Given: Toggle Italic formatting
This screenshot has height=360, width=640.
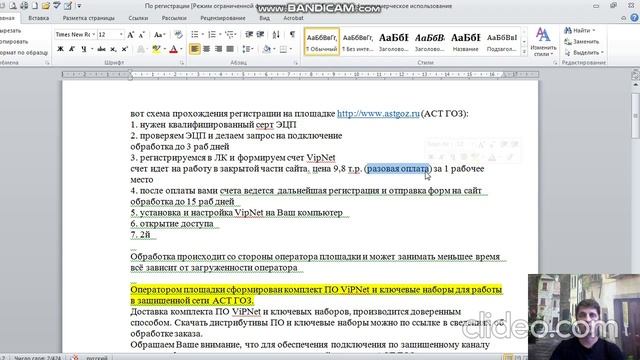Looking at the screenshot, I should pyautogui.click(x=72, y=49).
